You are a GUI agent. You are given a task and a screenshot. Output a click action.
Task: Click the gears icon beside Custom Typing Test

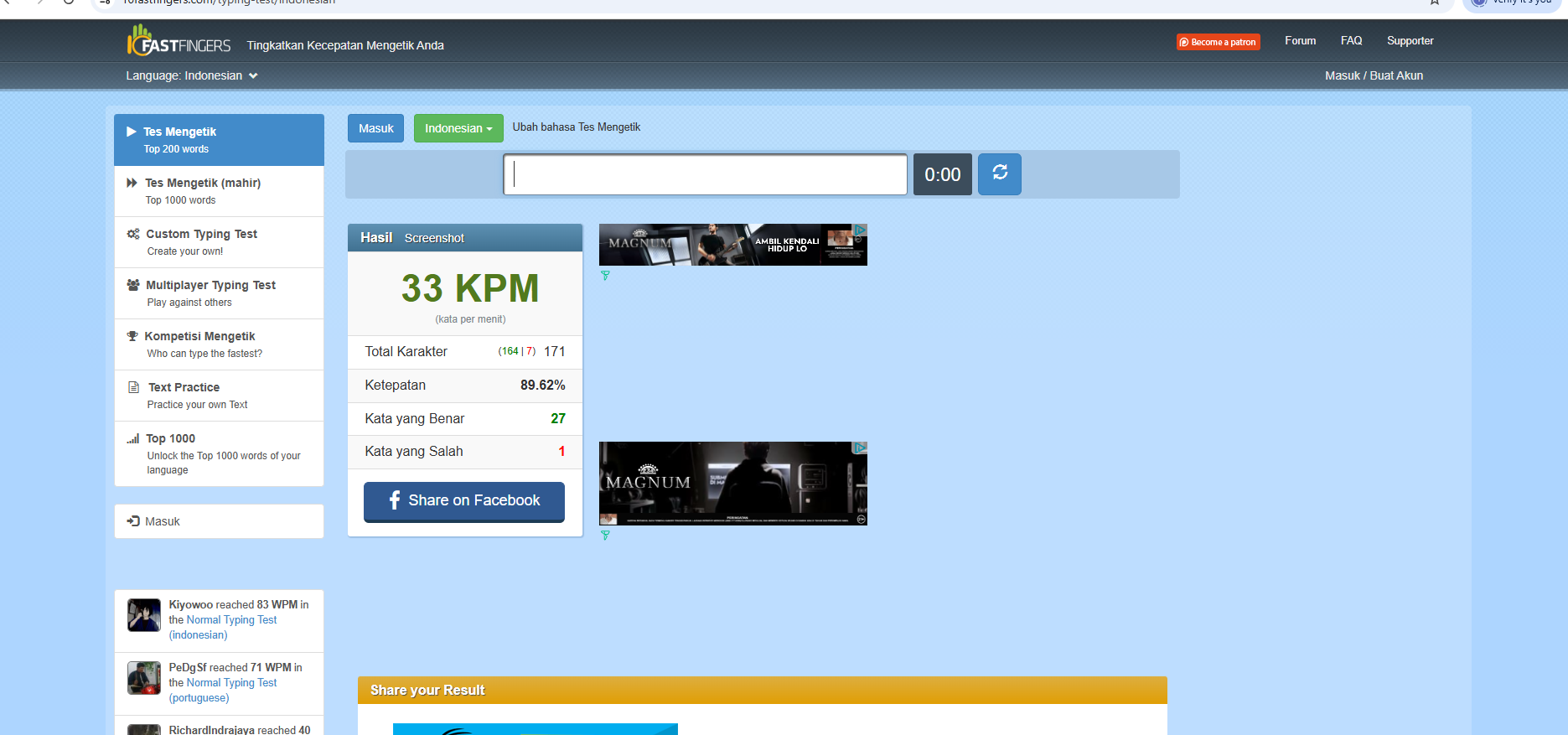(132, 234)
